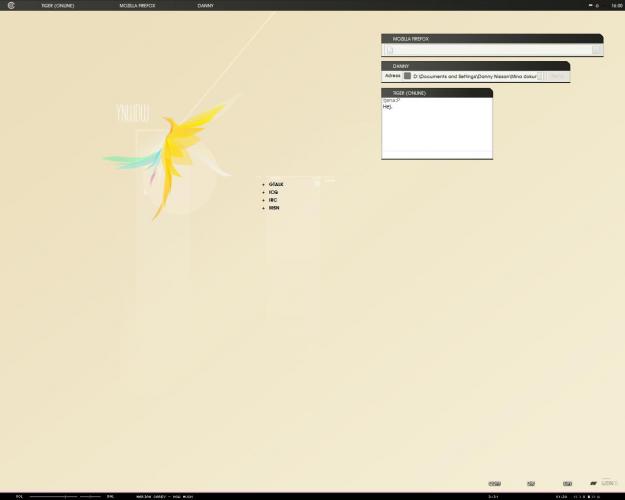Click the circular logo icon in top-left corner
Viewport: 625px width, 500px height.
11,5
